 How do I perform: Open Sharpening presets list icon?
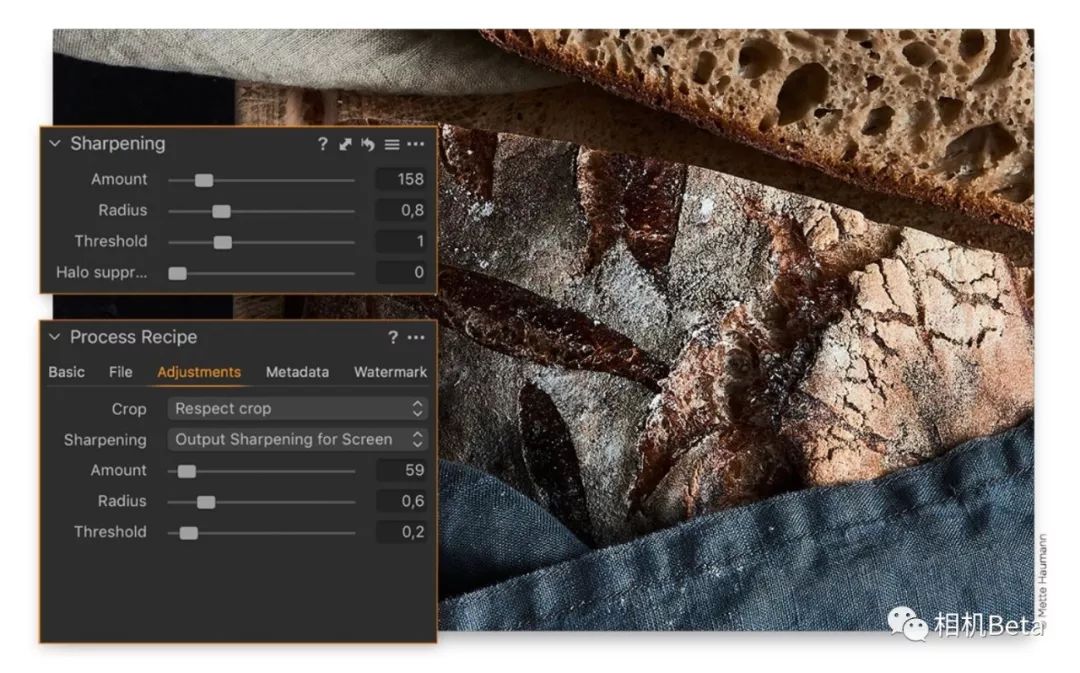(x=392, y=144)
